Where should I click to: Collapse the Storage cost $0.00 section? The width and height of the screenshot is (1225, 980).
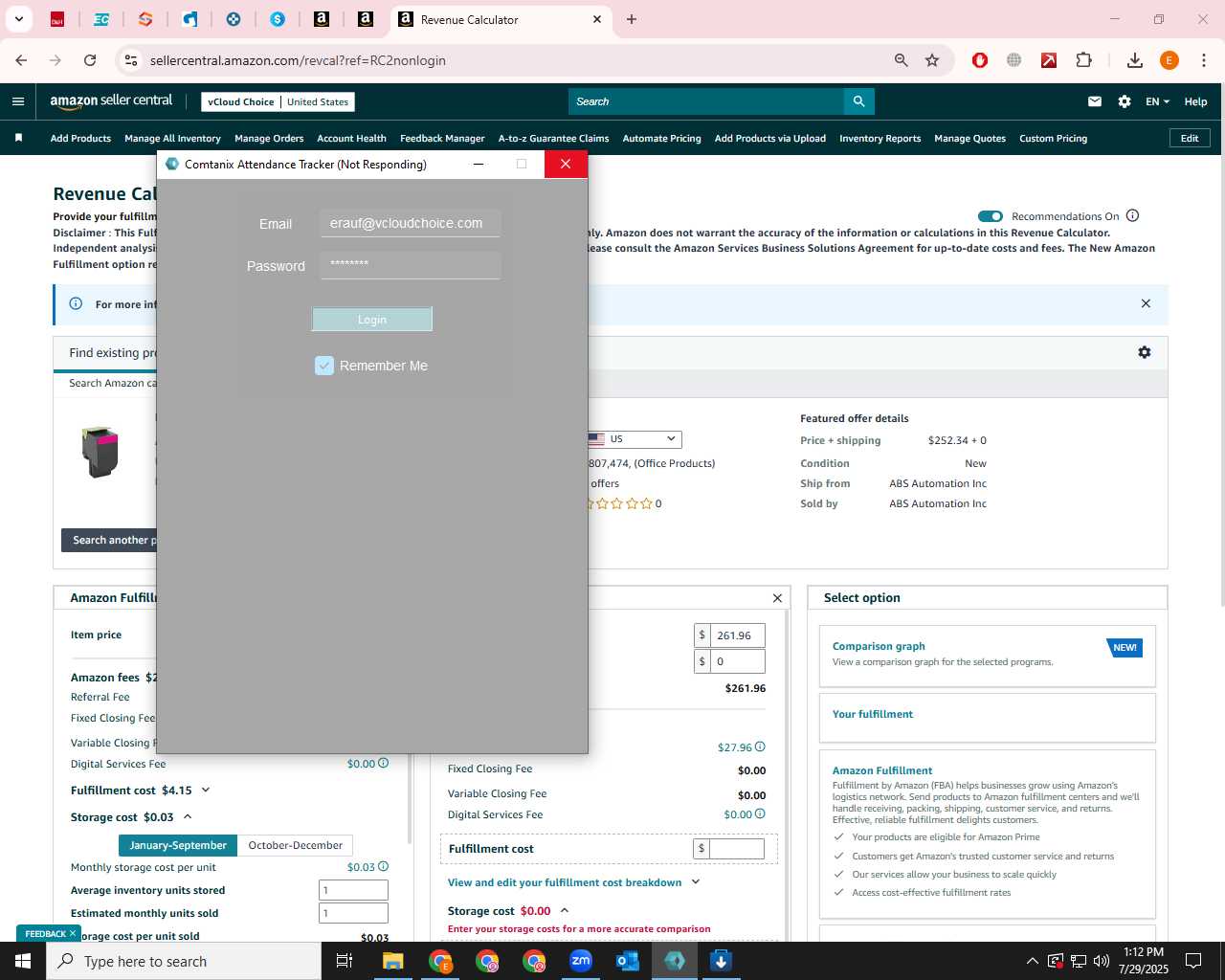[x=565, y=911]
